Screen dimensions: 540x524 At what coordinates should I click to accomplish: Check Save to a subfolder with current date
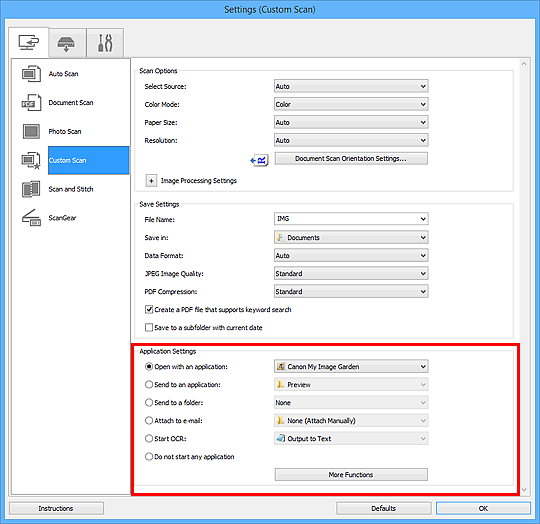tap(149, 327)
